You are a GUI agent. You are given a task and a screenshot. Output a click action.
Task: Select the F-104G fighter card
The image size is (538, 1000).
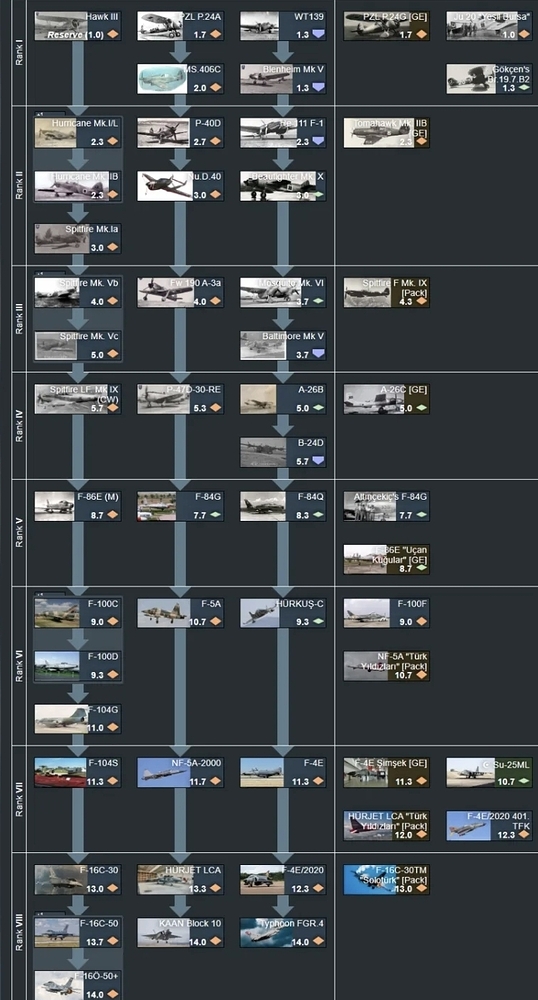(78, 719)
